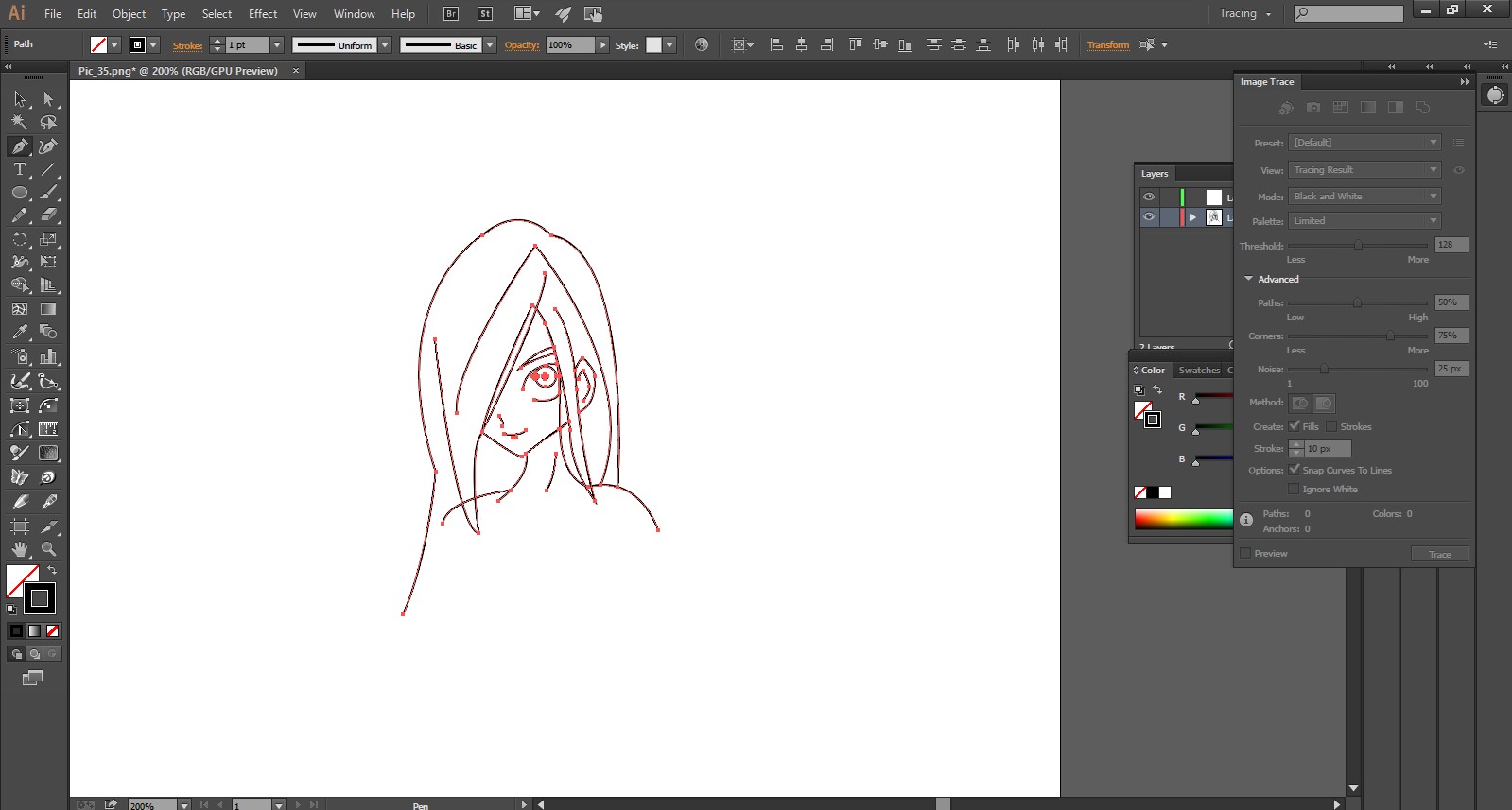Select the Zoom magnifier tool
The image size is (1512, 810).
[x=48, y=549]
